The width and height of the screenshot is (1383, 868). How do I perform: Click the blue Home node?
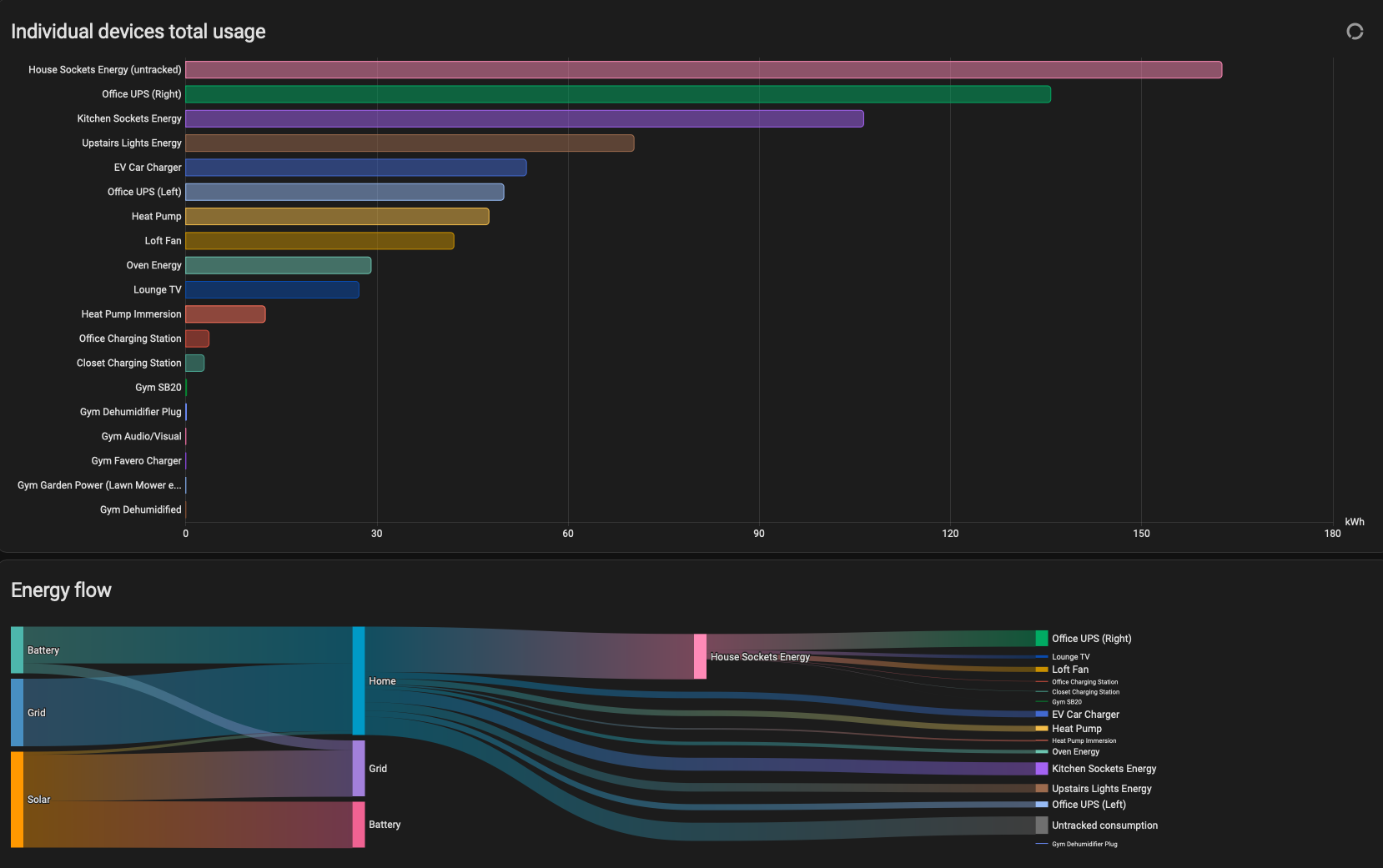click(x=359, y=681)
